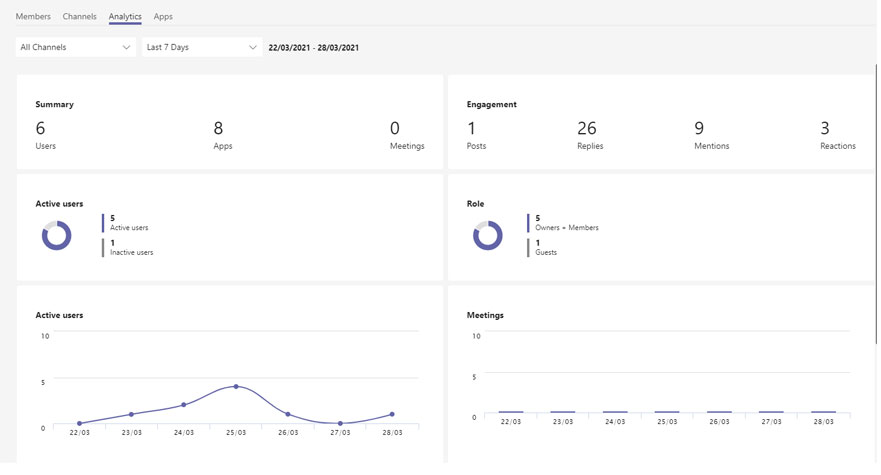
Task: Click the 23/03 data point on Active users line
Action: 131,414
